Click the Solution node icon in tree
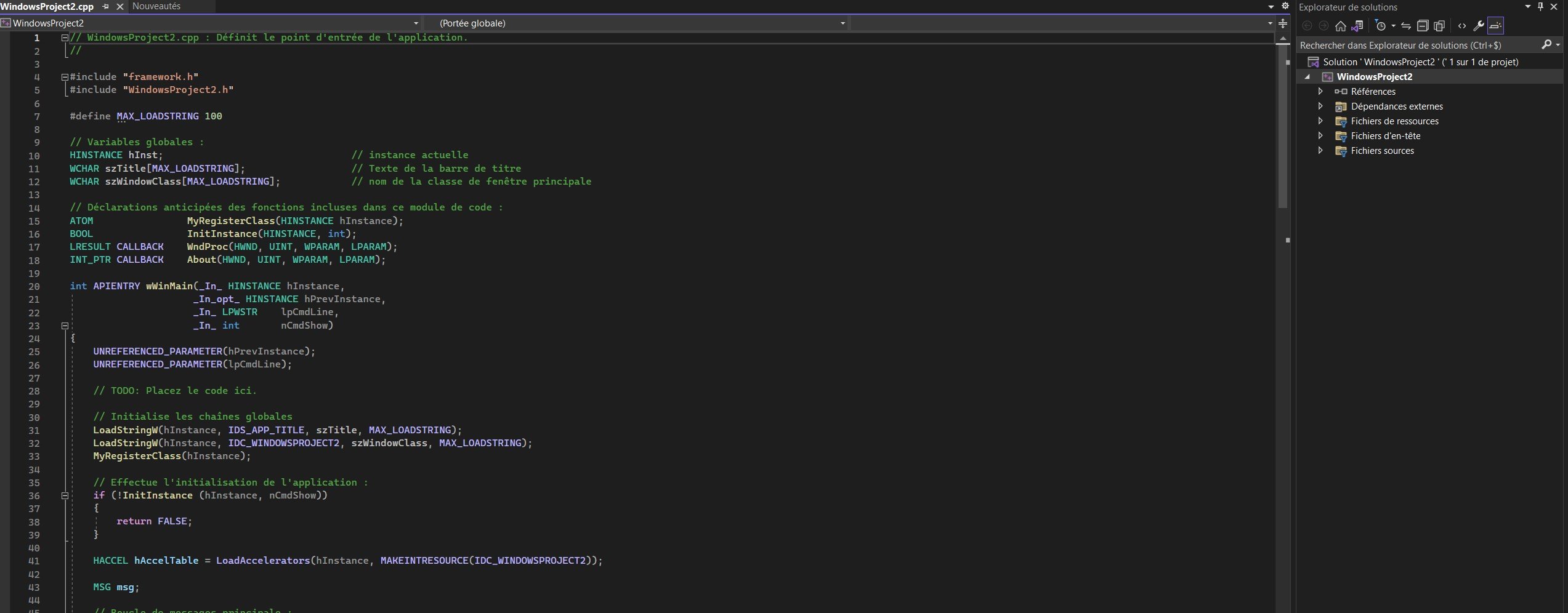 (x=1313, y=62)
